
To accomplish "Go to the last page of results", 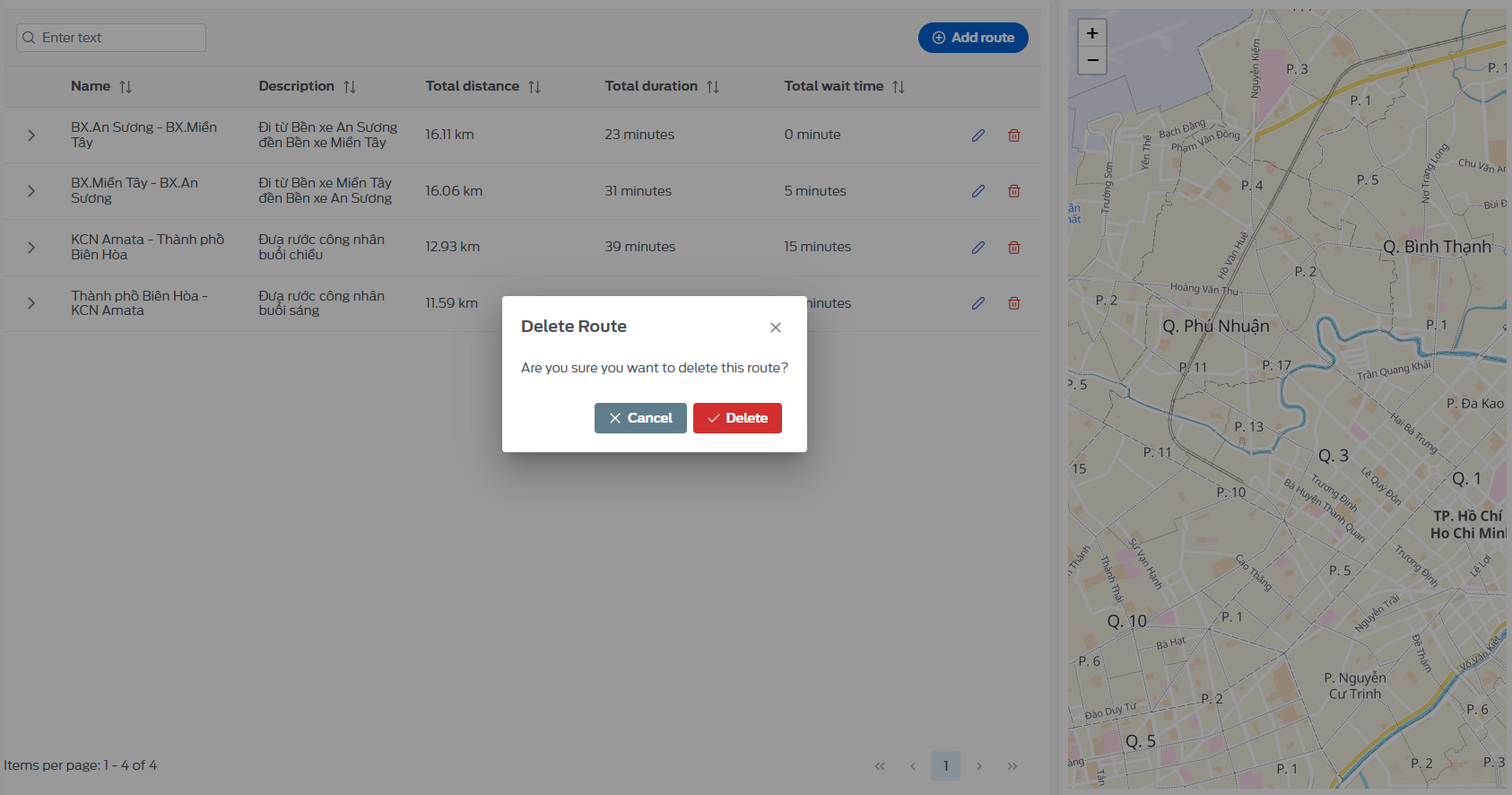I will click(x=1012, y=766).
